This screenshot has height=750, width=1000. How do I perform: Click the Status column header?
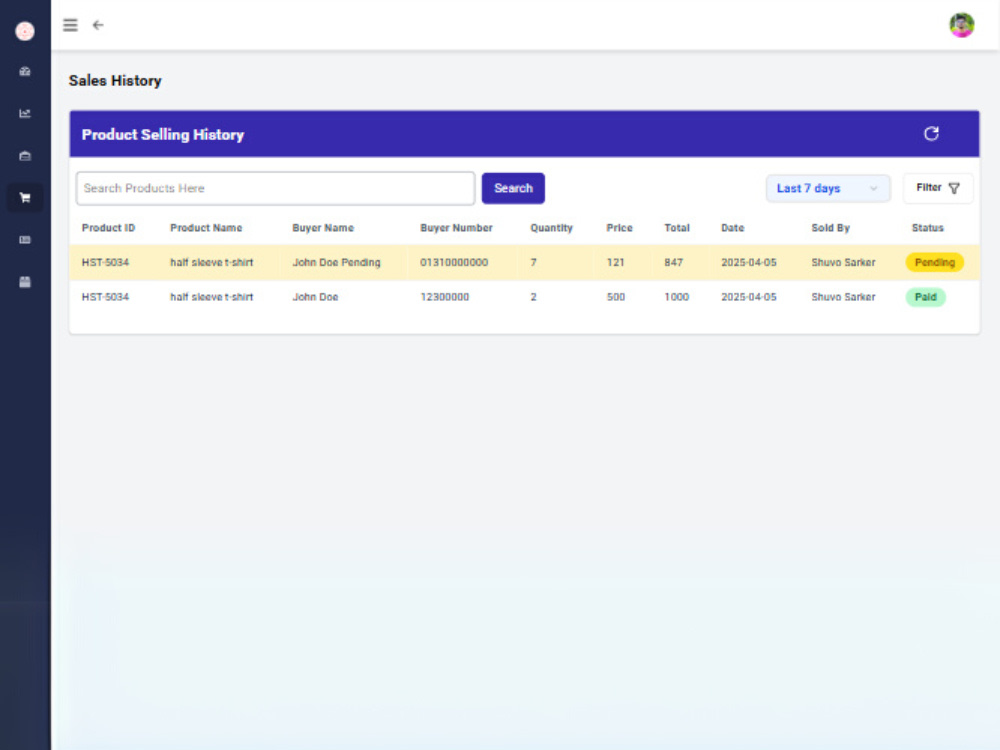click(927, 228)
